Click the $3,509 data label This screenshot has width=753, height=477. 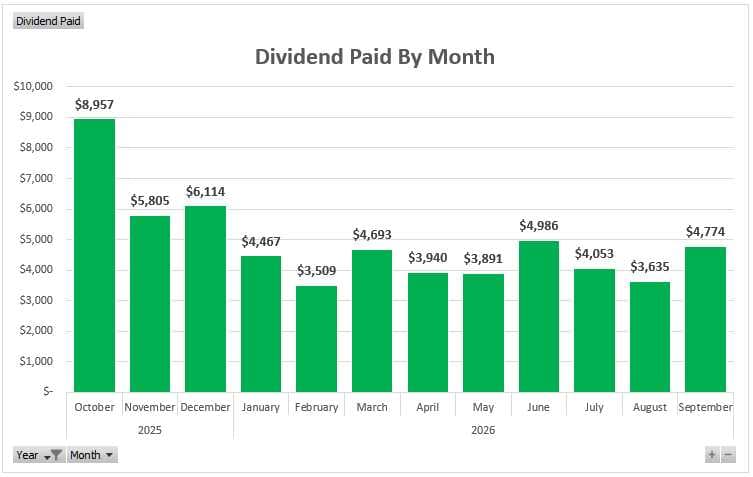(316, 271)
